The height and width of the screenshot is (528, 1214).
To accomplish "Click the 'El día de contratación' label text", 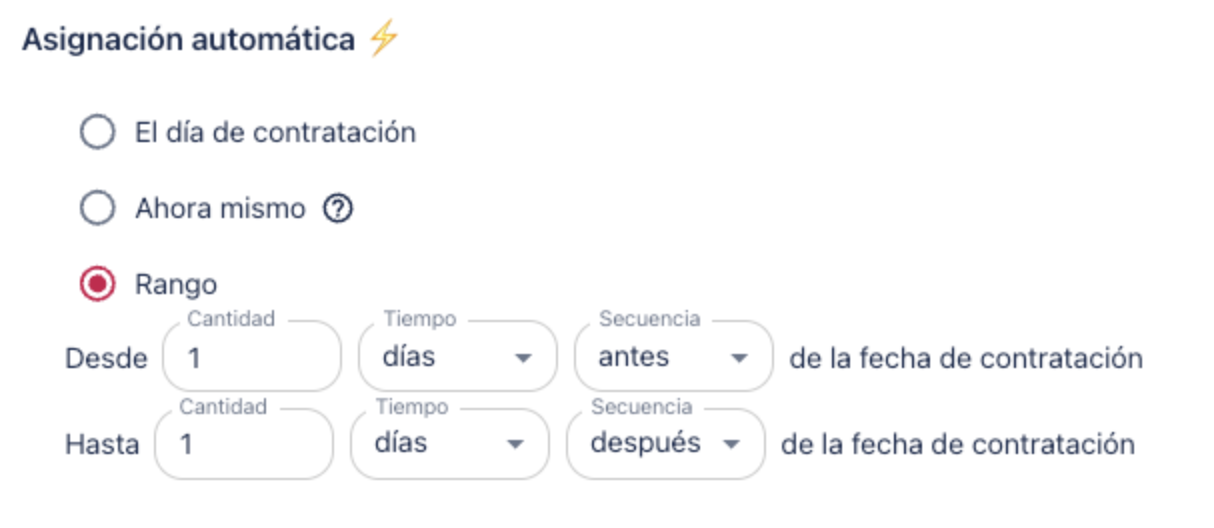I will pyautogui.click(x=275, y=132).
